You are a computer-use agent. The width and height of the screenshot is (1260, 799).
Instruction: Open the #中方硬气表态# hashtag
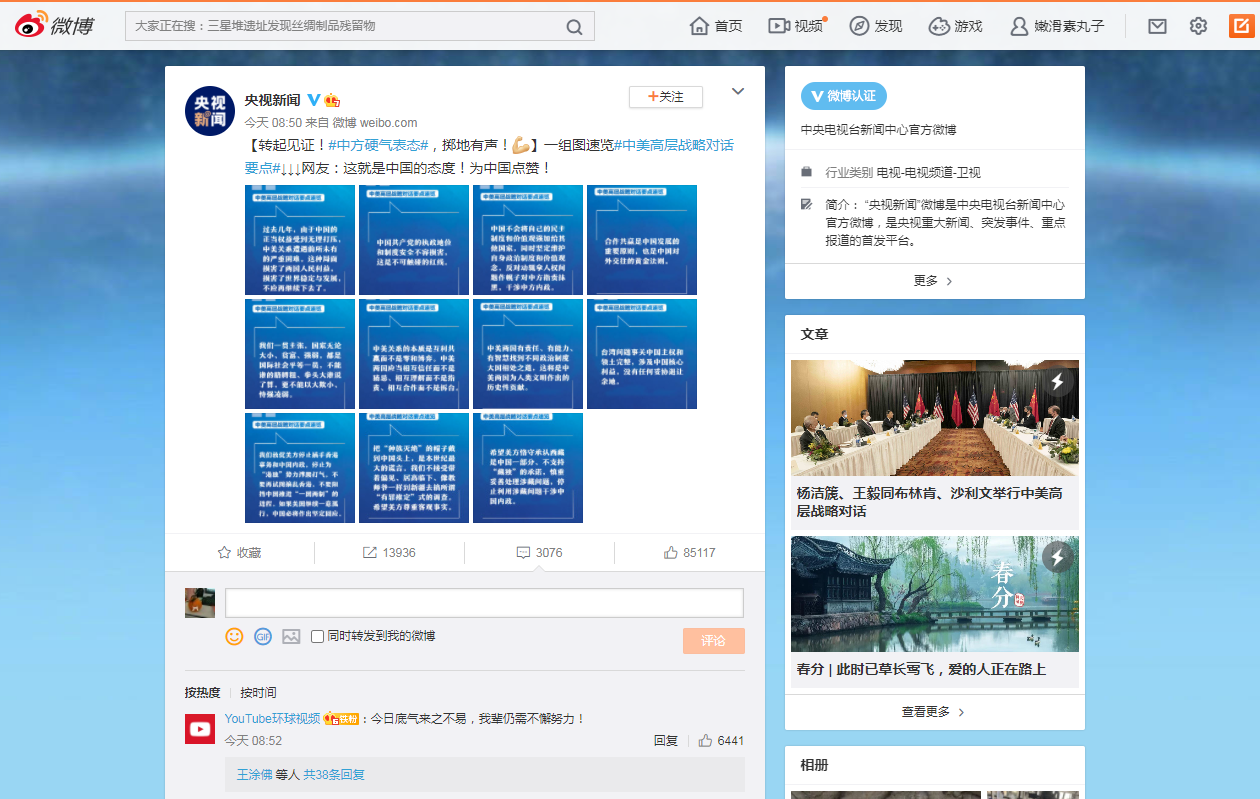pyautogui.click(x=378, y=145)
